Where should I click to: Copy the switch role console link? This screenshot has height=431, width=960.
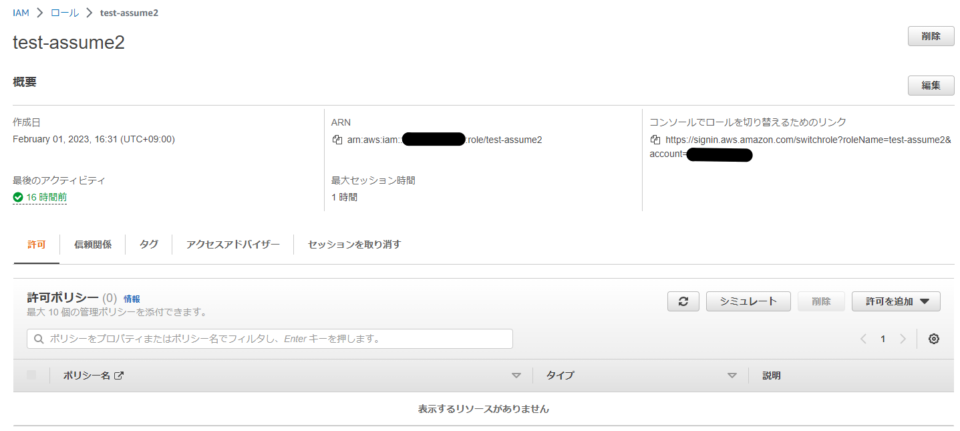(x=655, y=140)
